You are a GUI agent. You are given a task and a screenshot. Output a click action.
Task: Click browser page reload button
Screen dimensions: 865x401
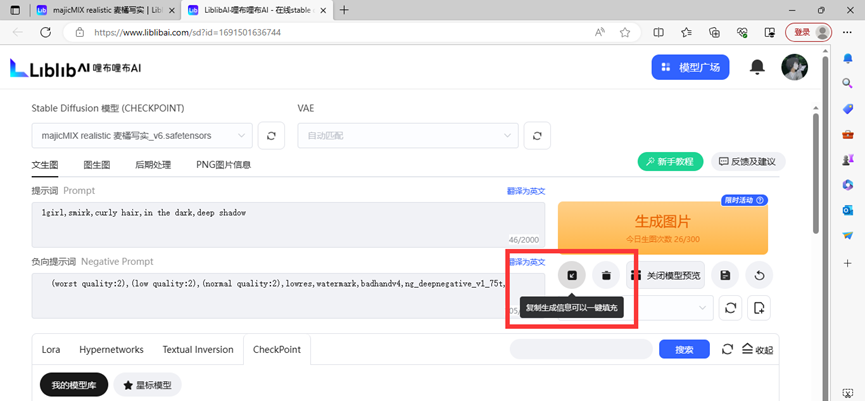(x=46, y=33)
